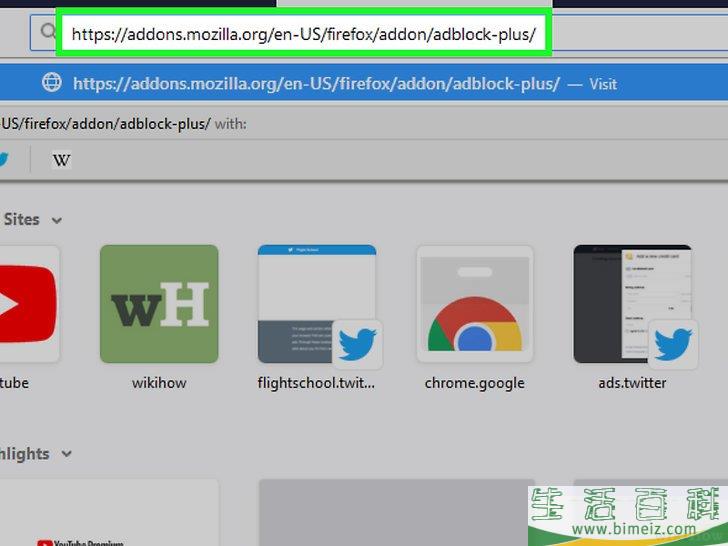The height and width of the screenshot is (546, 728).
Task: Open the middle gray highlight card
Action: click(396, 513)
